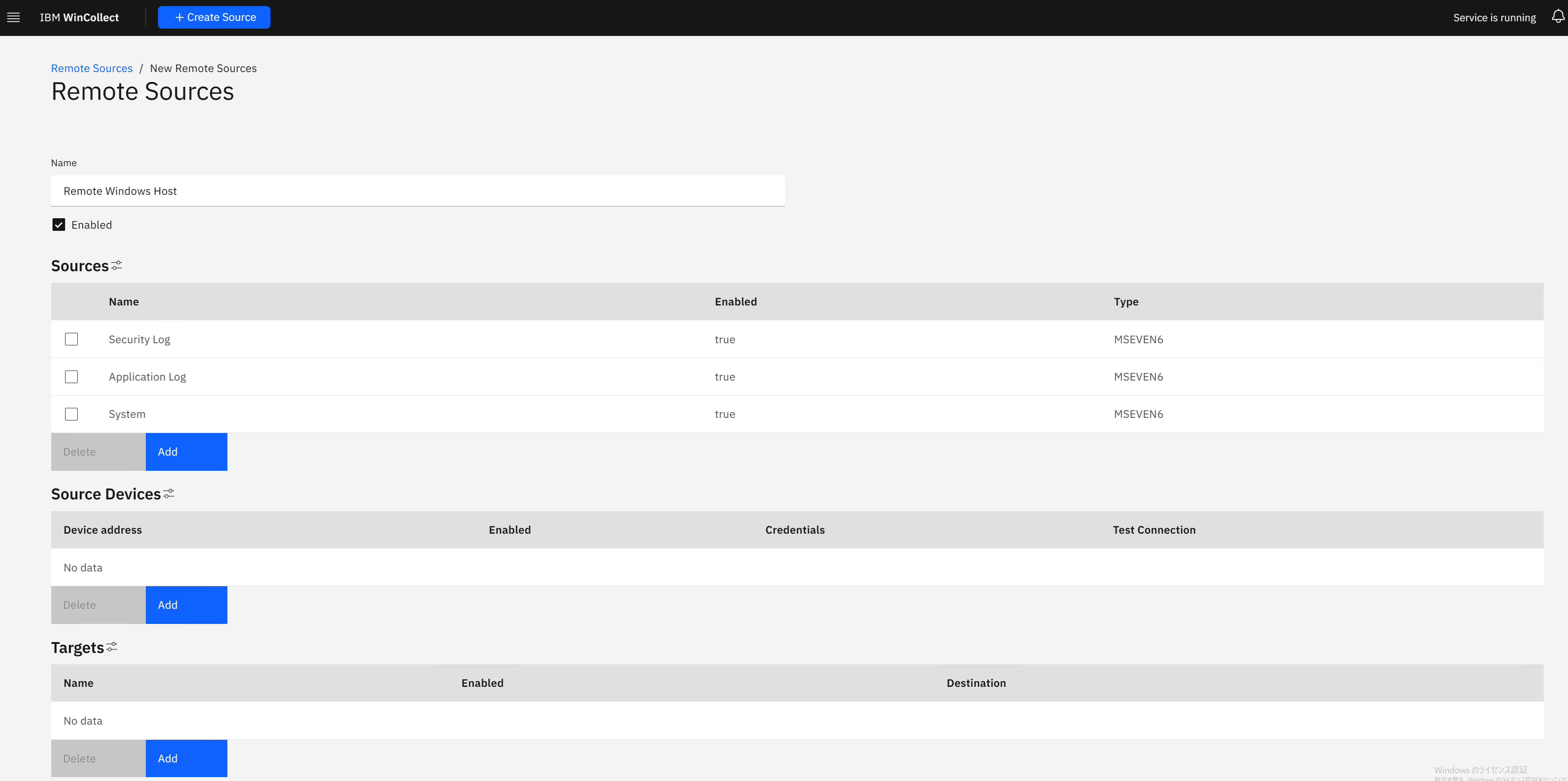Open the hamburger navigation menu
This screenshot has height=781, width=1568.
13,18
